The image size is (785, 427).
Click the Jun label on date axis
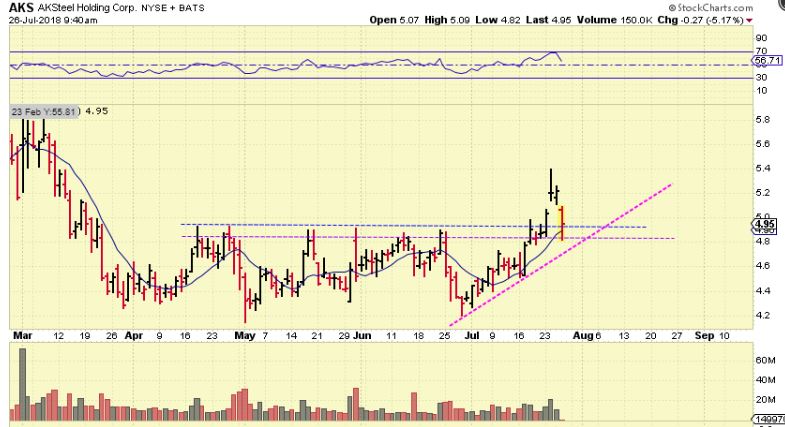point(362,335)
